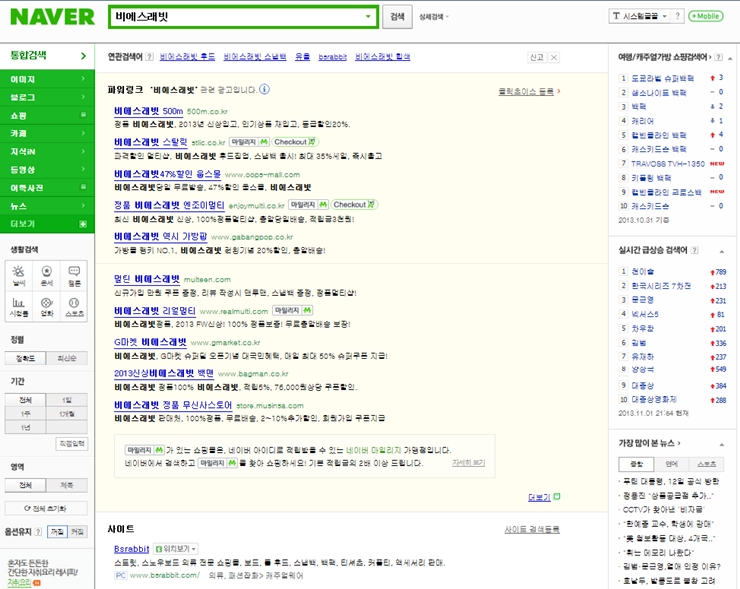Open the bsrabbit related search link

coord(332,57)
